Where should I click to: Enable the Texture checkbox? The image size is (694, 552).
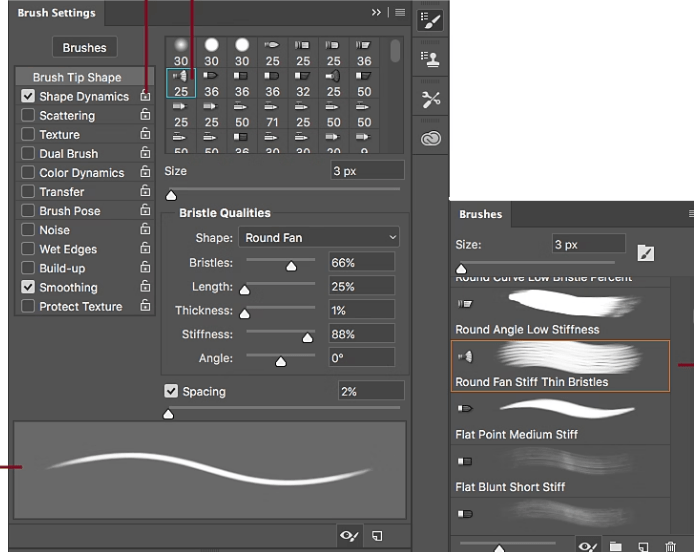28,134
